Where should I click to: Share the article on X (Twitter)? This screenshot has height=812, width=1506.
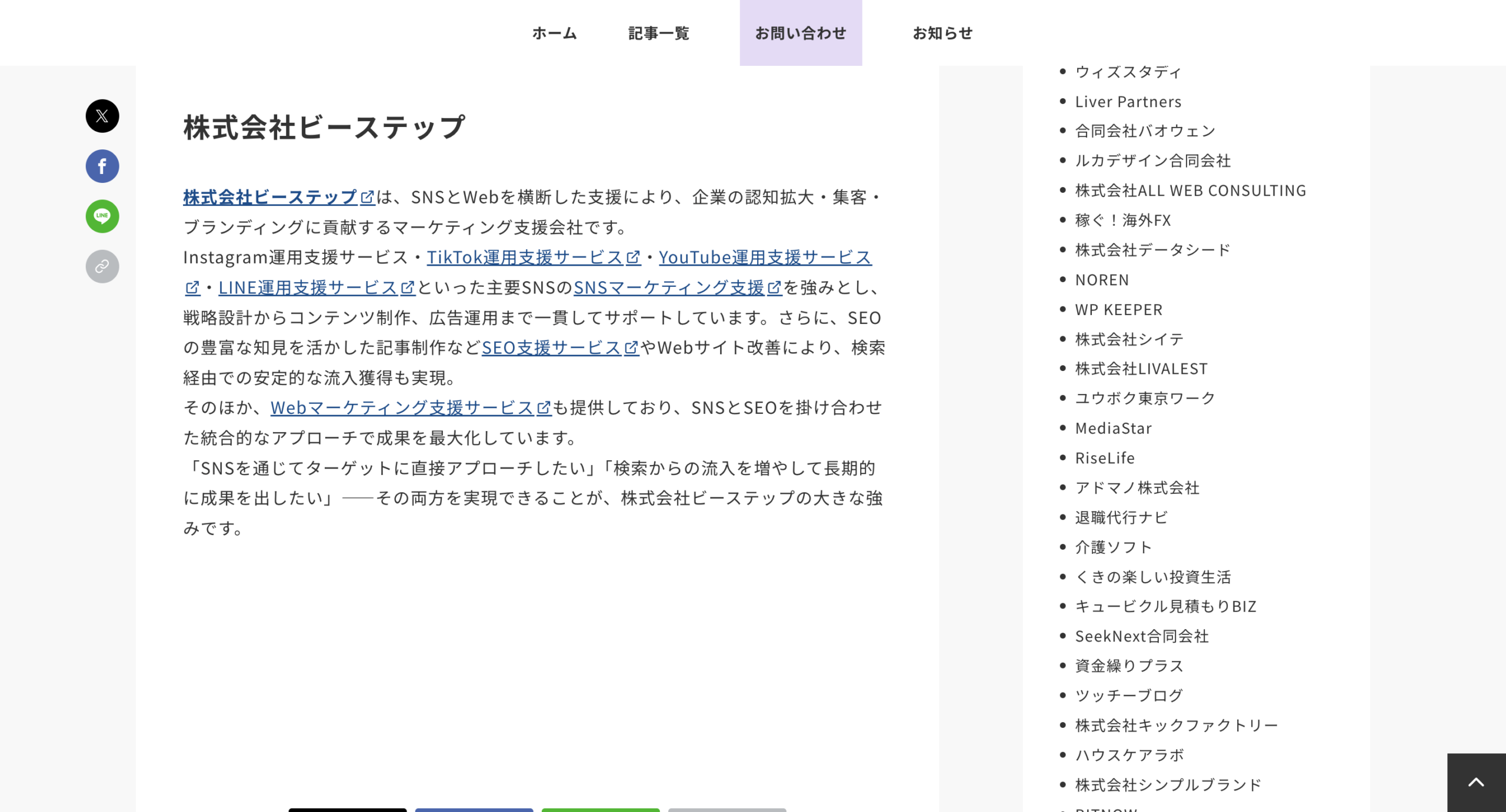[102, 116]
